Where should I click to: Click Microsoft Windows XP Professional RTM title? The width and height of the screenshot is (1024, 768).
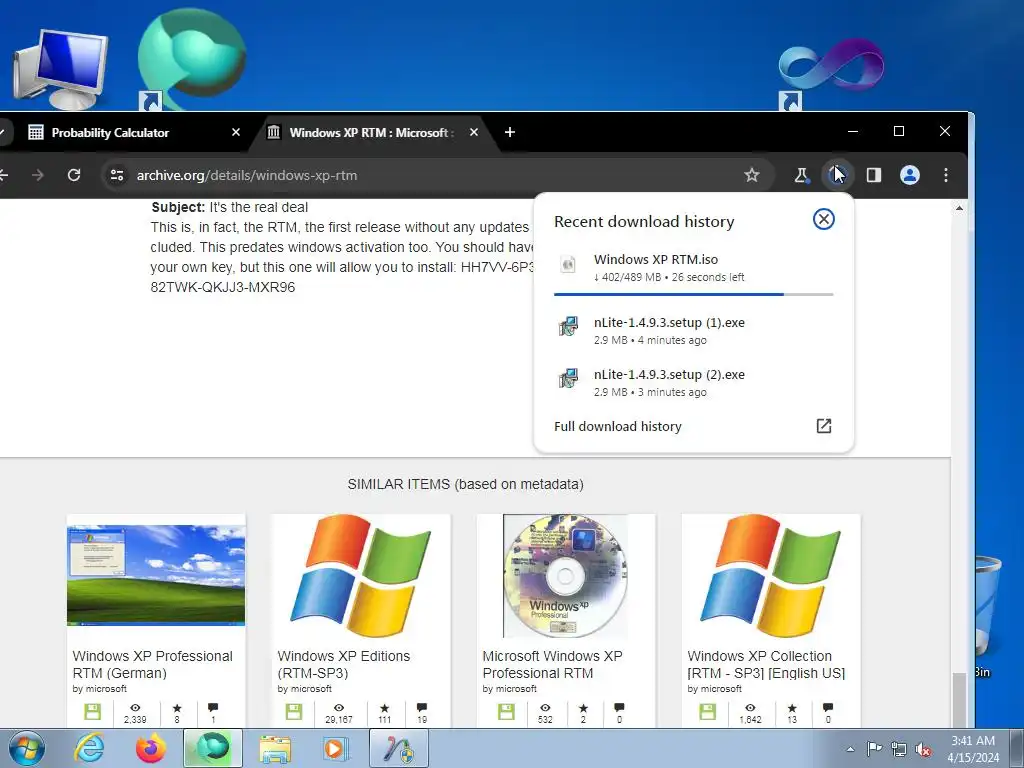[552, 664]
